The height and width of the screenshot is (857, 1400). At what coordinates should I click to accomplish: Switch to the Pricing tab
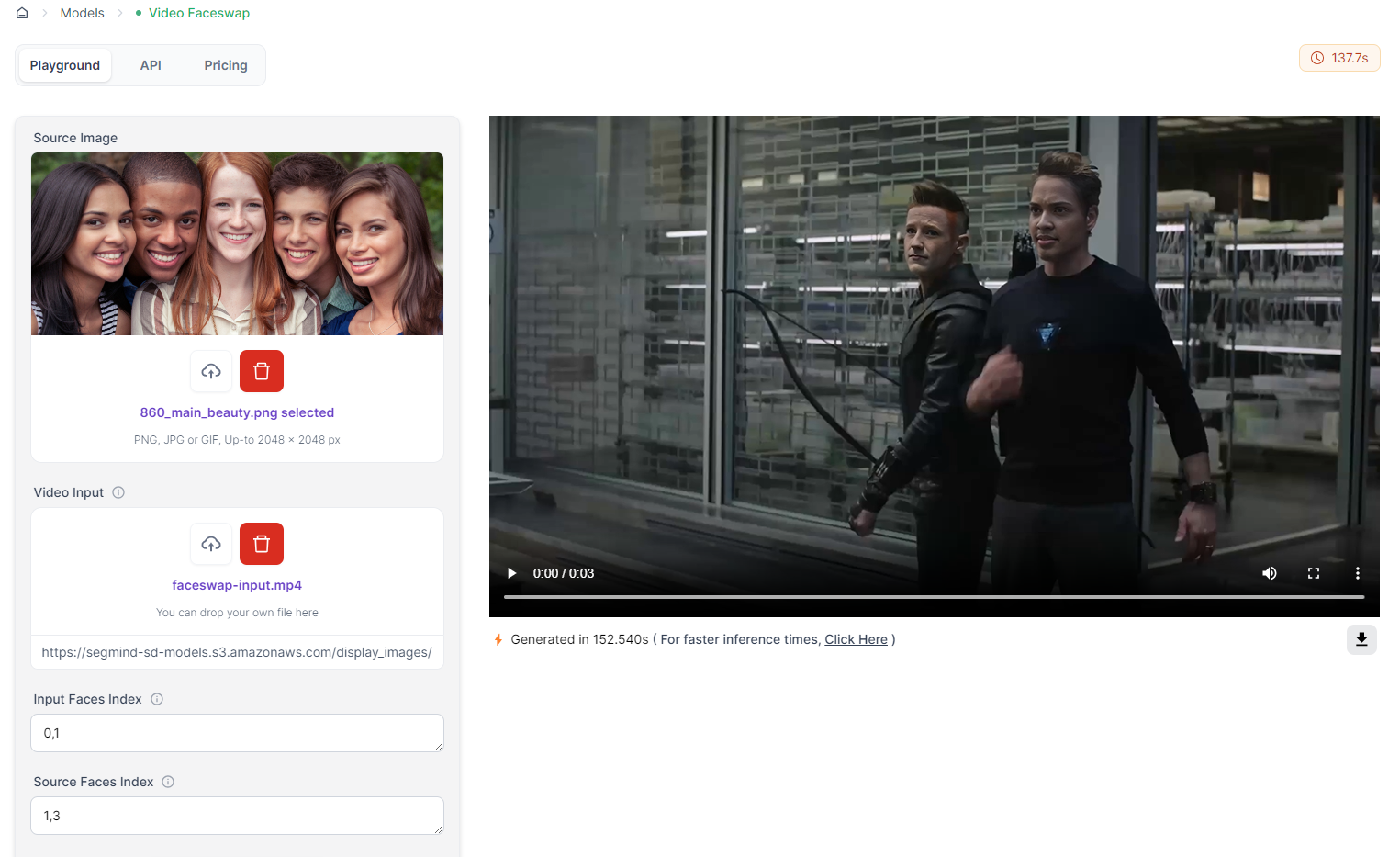(x=226, y=65)
